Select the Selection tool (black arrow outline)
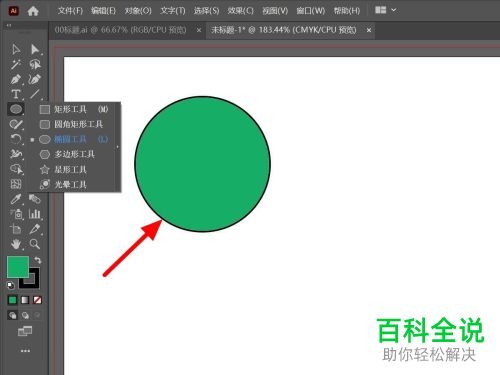 16,49
